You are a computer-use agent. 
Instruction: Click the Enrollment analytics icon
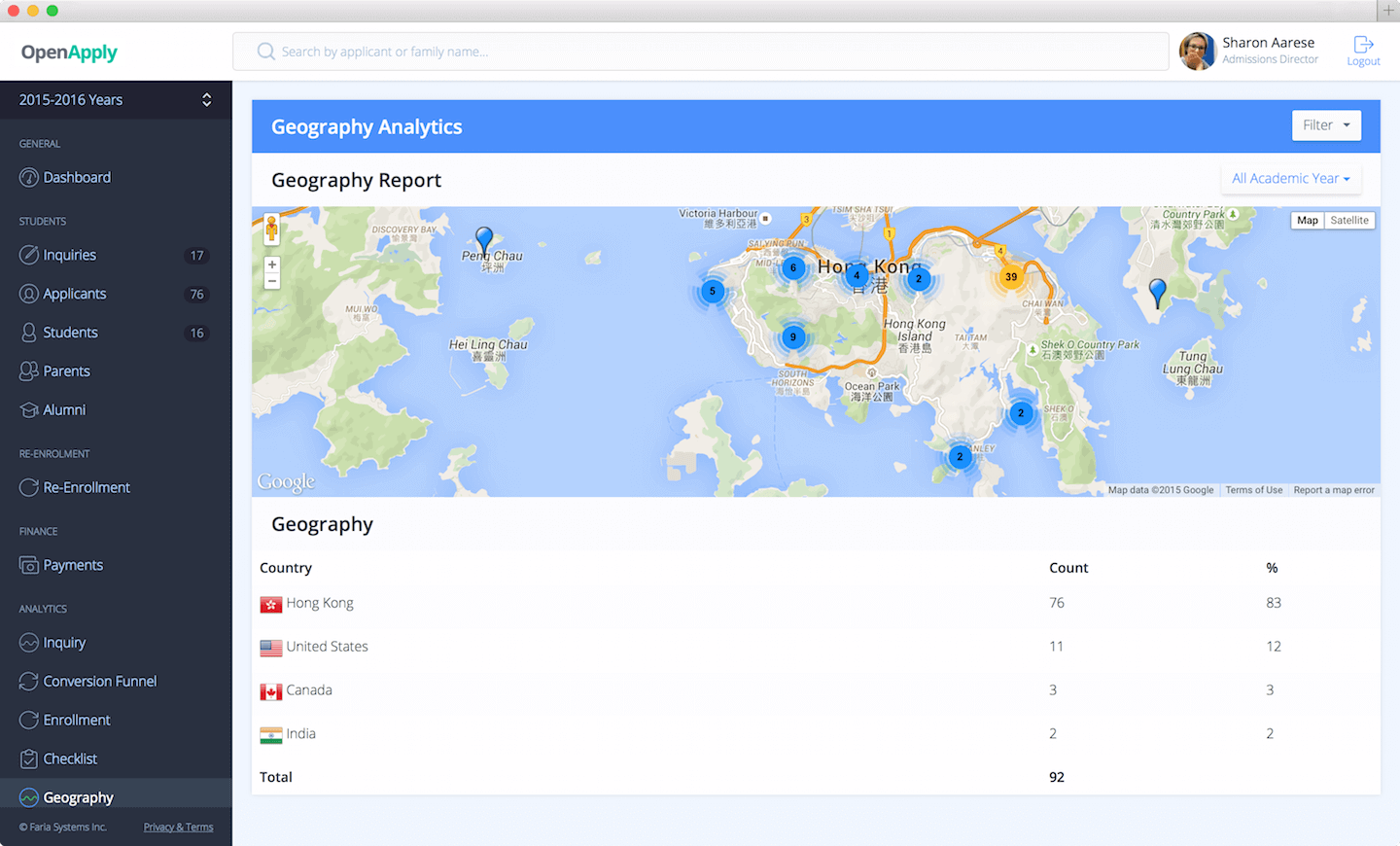click(29, 721)
